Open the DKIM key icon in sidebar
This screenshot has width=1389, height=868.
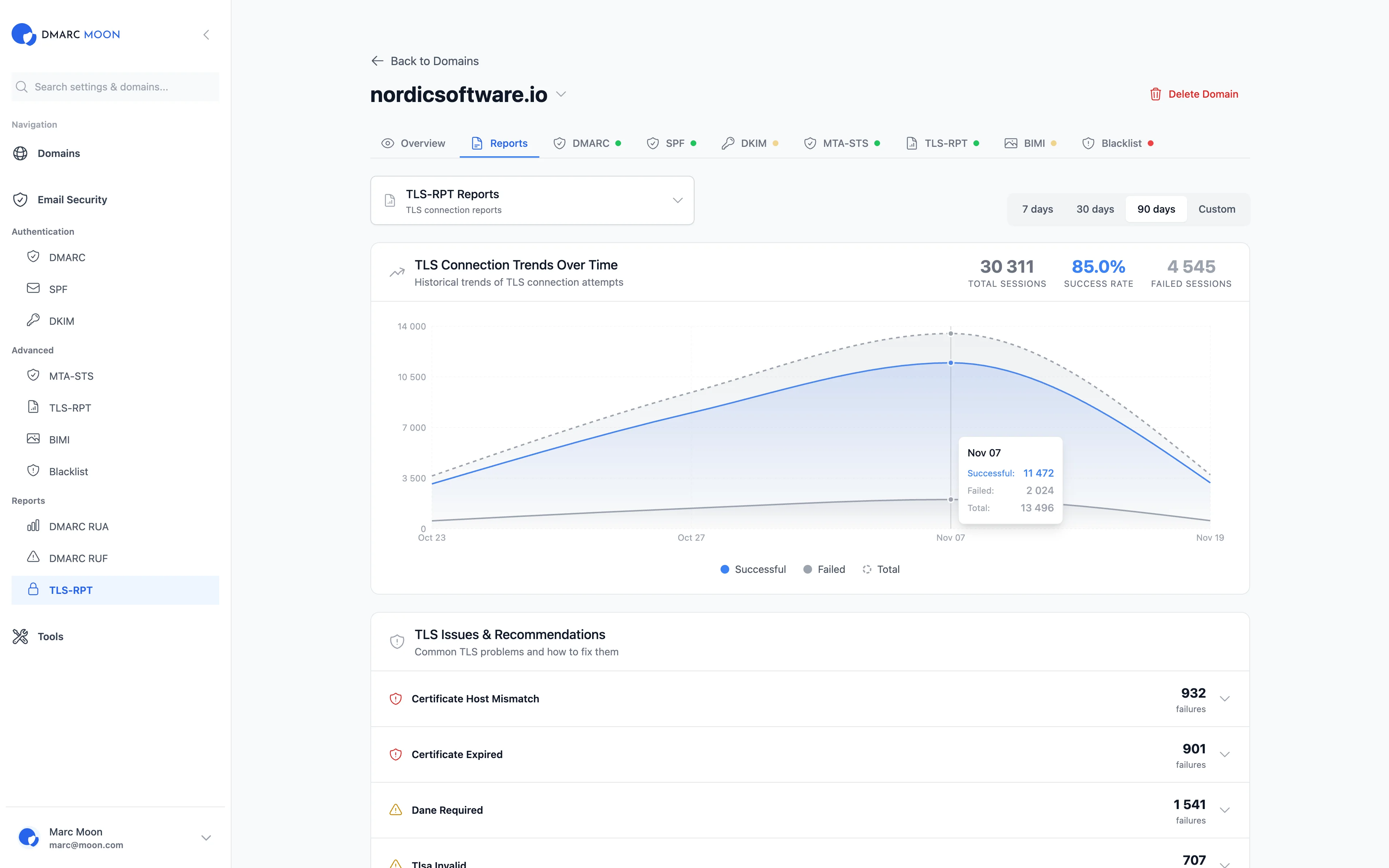[33, 320]
